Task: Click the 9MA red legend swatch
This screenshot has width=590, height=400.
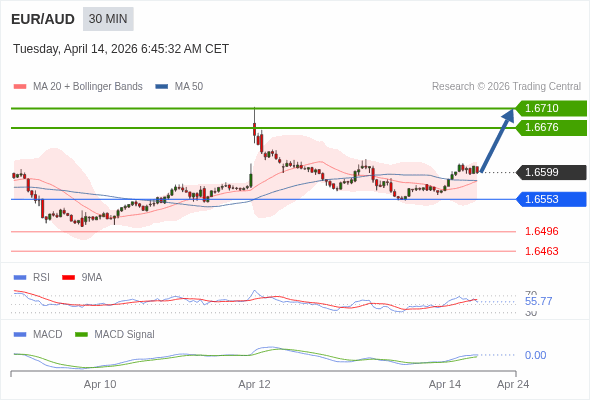Action: (68, 278)
